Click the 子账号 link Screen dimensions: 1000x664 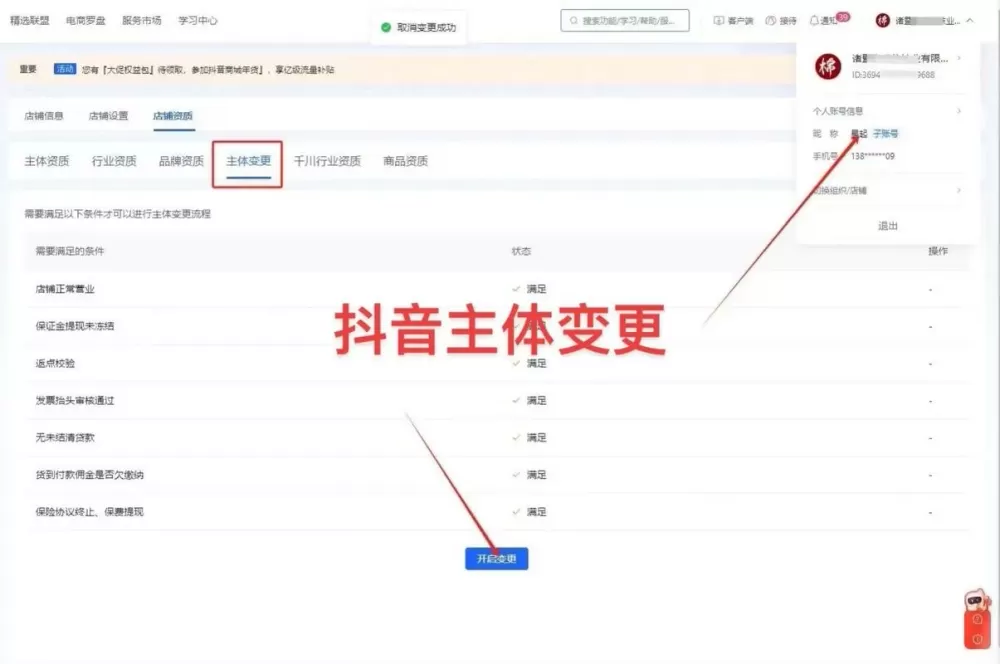(x=885, y=133)
